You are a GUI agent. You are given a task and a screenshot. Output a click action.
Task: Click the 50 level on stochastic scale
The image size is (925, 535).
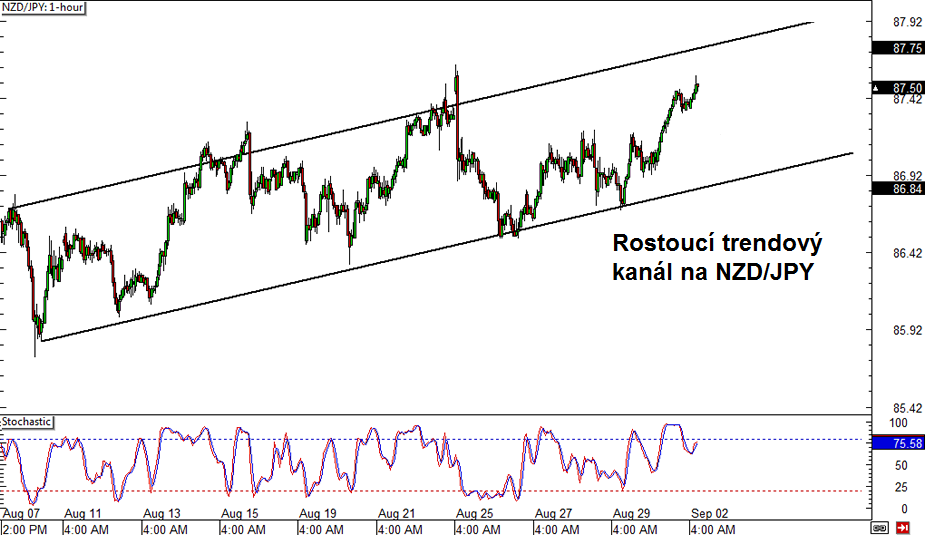click(901, 465)
